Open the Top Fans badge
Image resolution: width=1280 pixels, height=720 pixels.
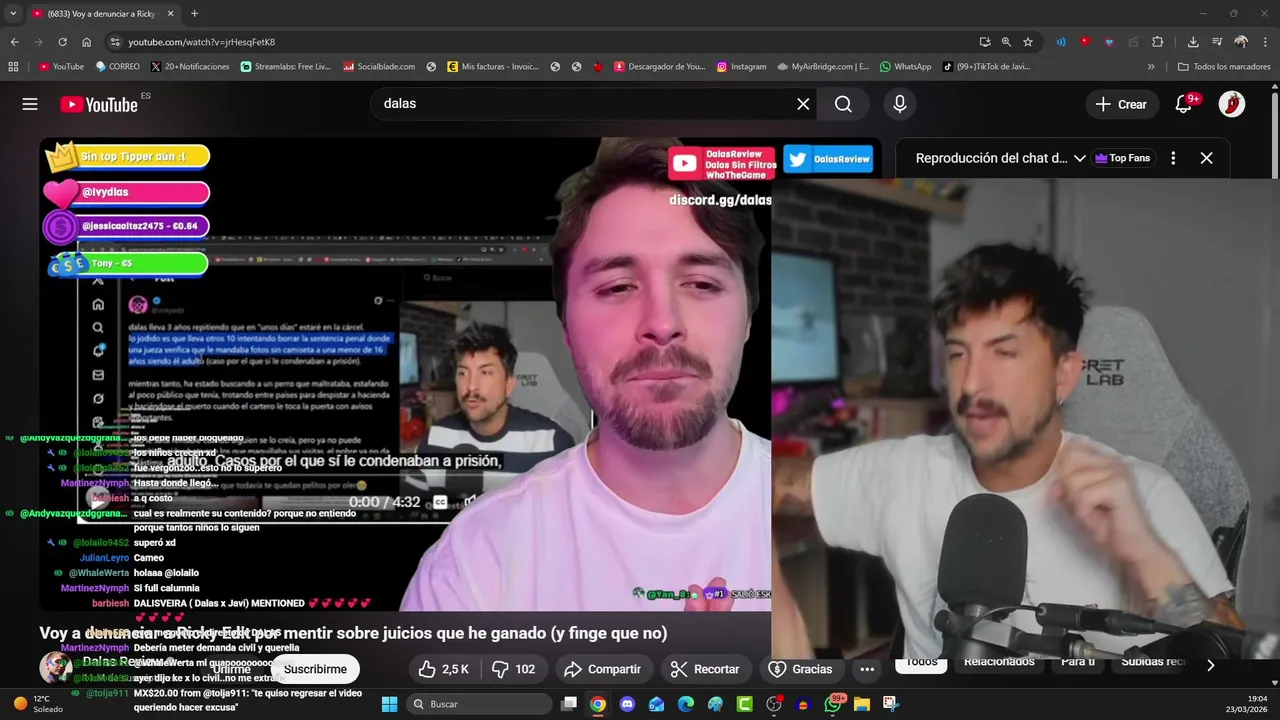click(x=1123, y=158)
